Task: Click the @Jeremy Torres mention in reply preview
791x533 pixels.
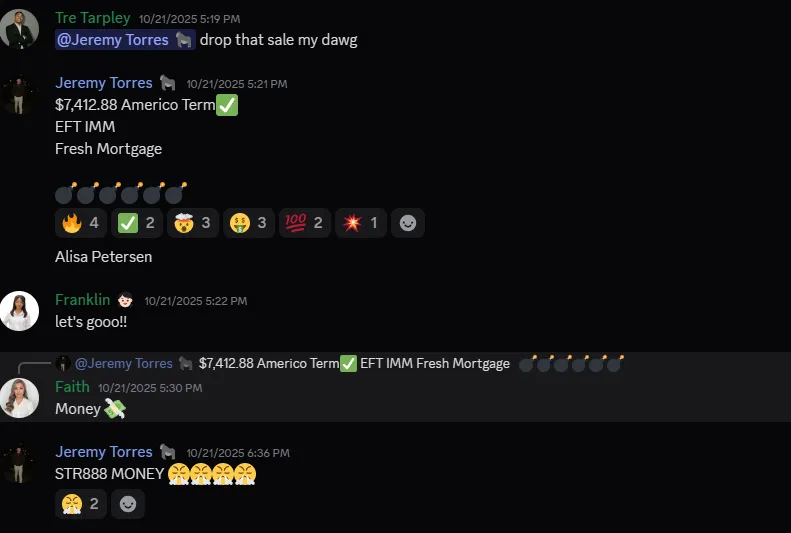Action: (124, 364)
